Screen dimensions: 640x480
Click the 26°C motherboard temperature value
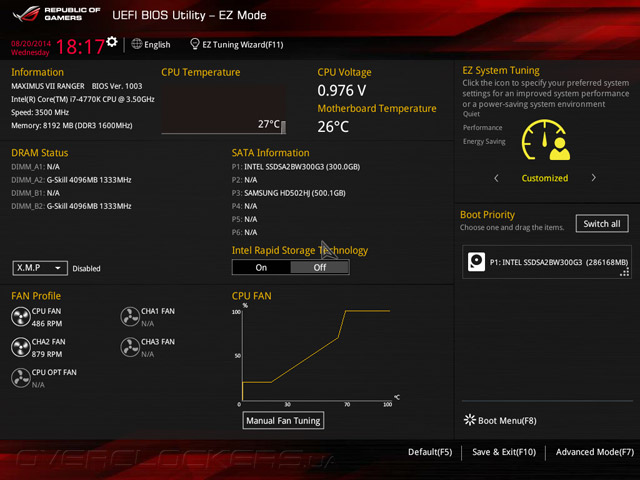pos(333,127)
